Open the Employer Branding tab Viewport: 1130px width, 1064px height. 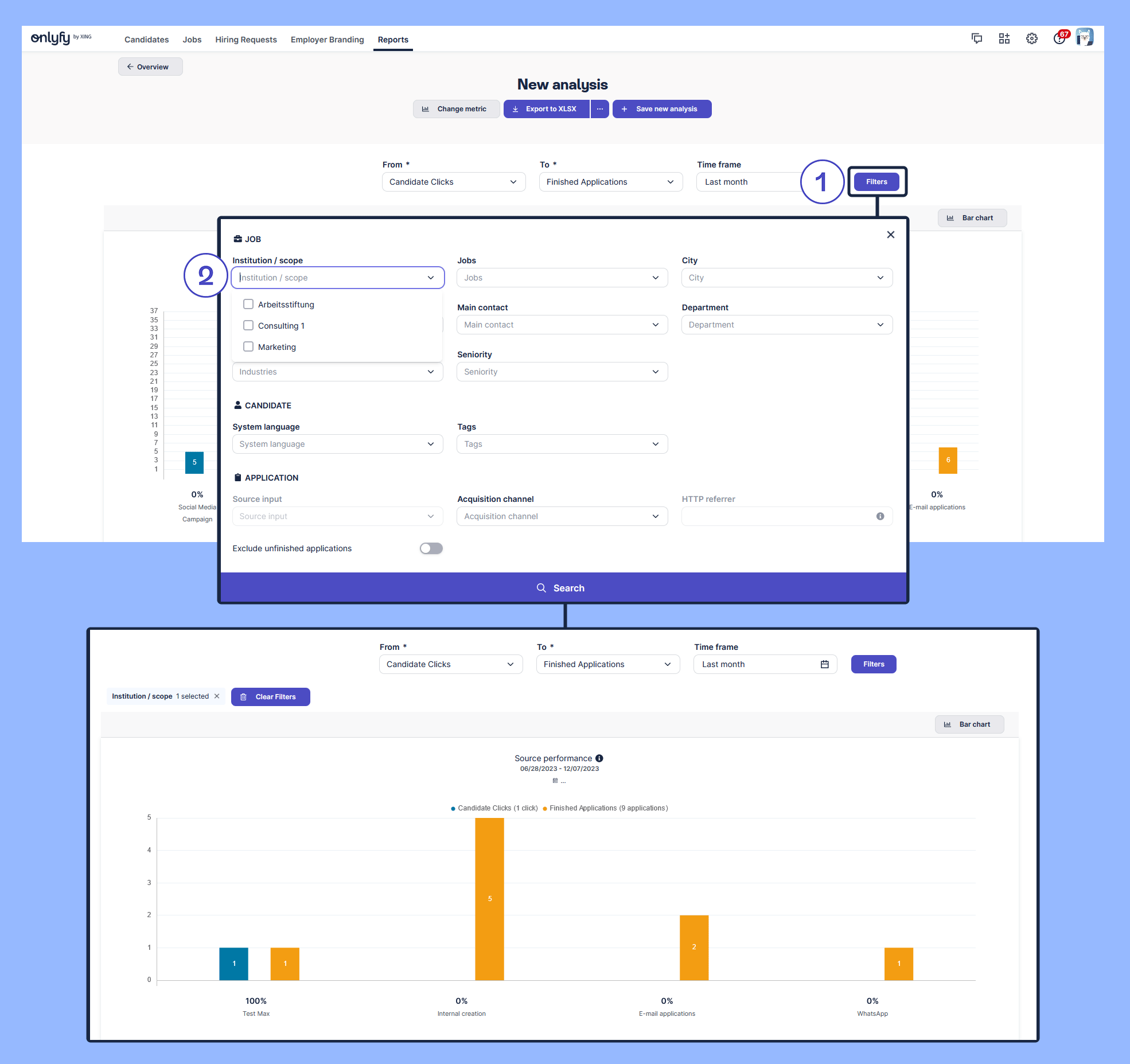[x=327, y=40]
